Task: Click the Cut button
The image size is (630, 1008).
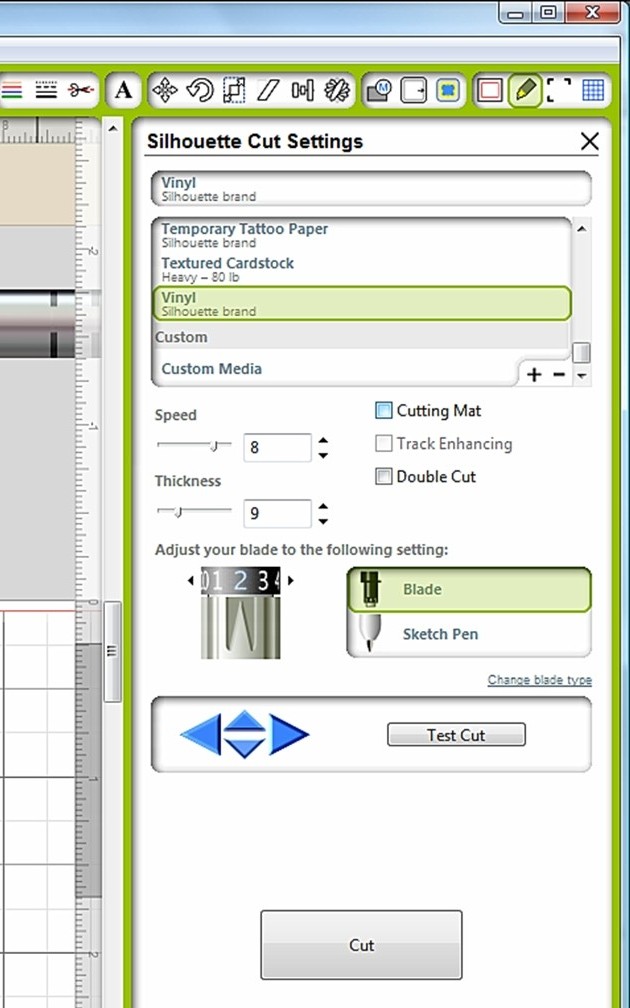Action: [361, 945]
